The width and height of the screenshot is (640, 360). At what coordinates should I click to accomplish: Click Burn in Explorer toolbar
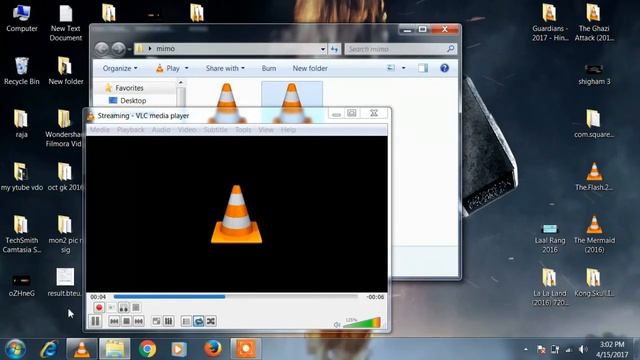[x=269, y=68]
